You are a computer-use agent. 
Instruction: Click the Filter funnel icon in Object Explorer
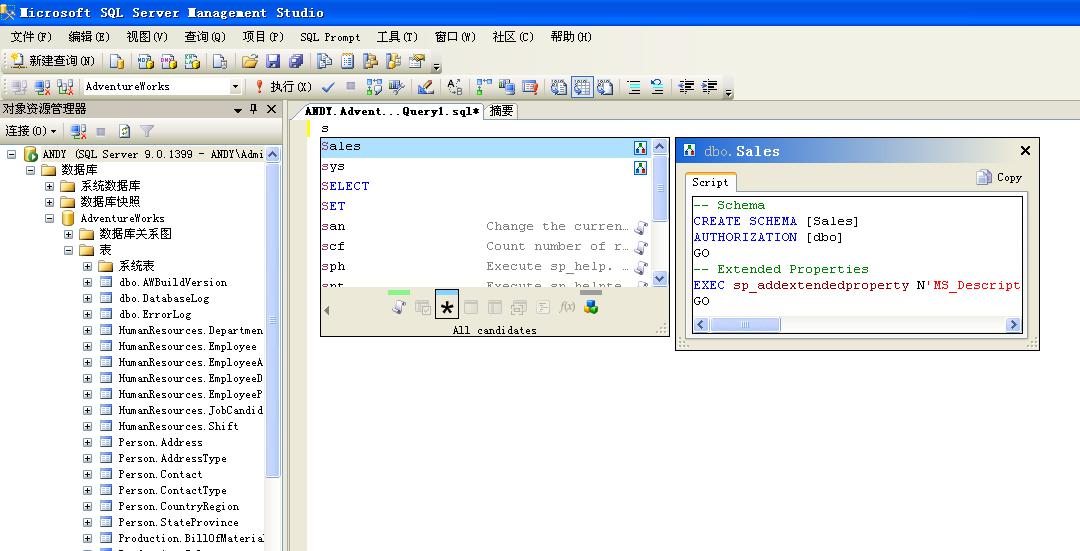pyautogui.click(x=147, y=131)
